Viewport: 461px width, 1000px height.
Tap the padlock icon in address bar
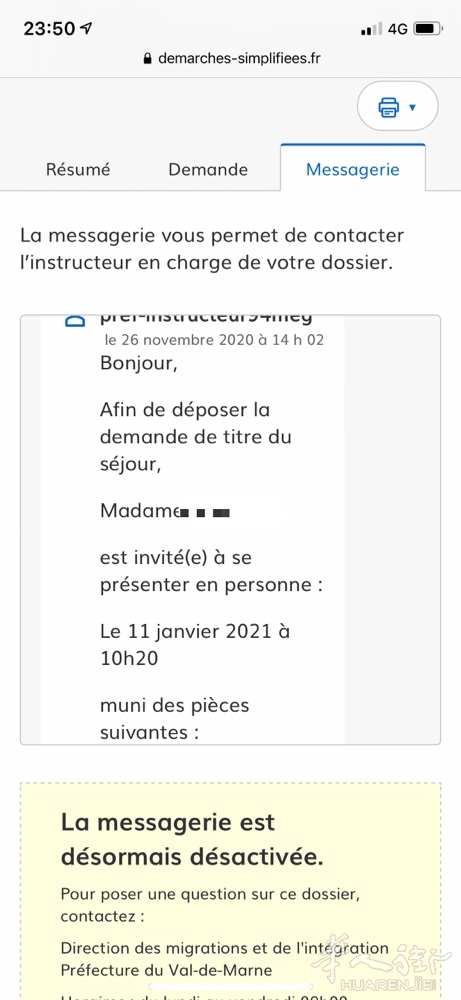148,59
